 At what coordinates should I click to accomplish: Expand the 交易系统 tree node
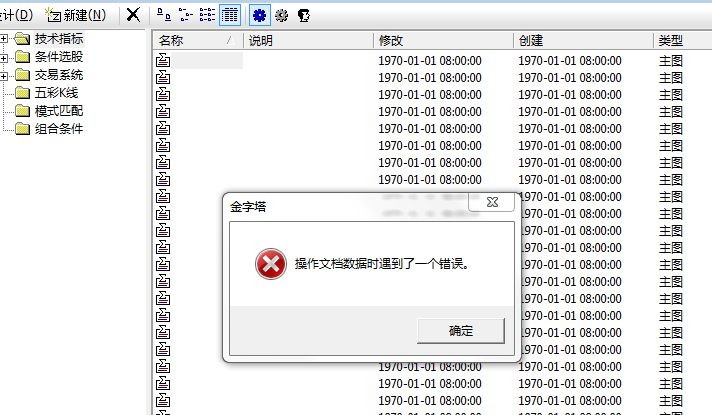click(x=4, y=76)
